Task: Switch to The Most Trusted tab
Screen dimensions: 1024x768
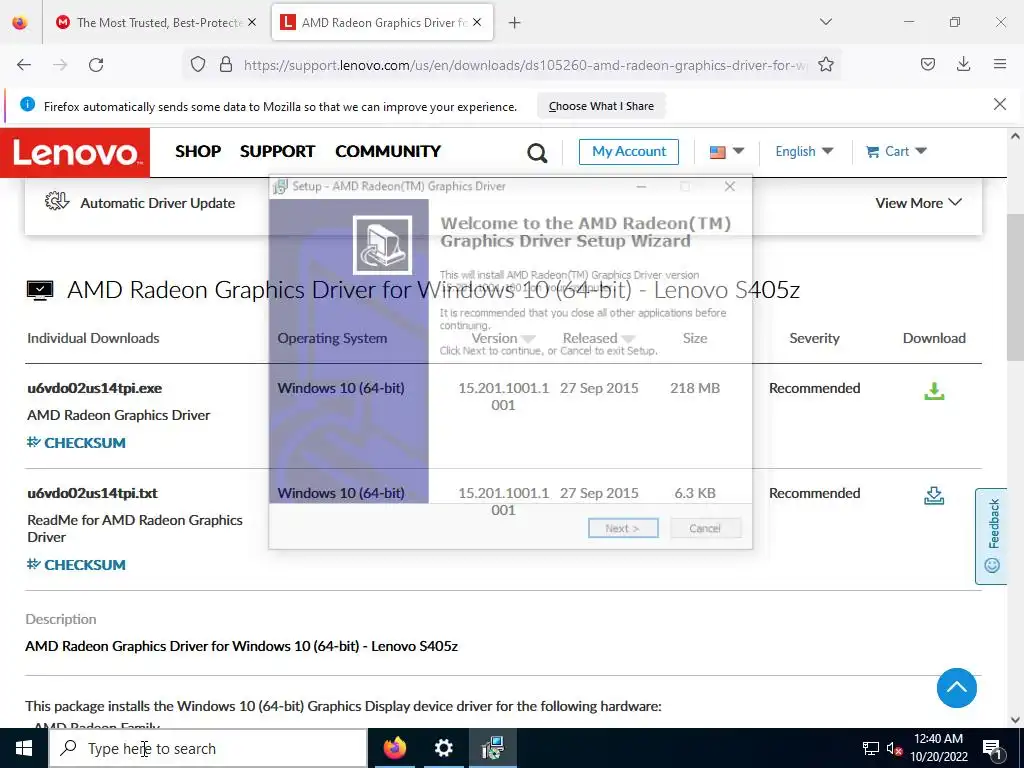Action: [x=150, y=23]
